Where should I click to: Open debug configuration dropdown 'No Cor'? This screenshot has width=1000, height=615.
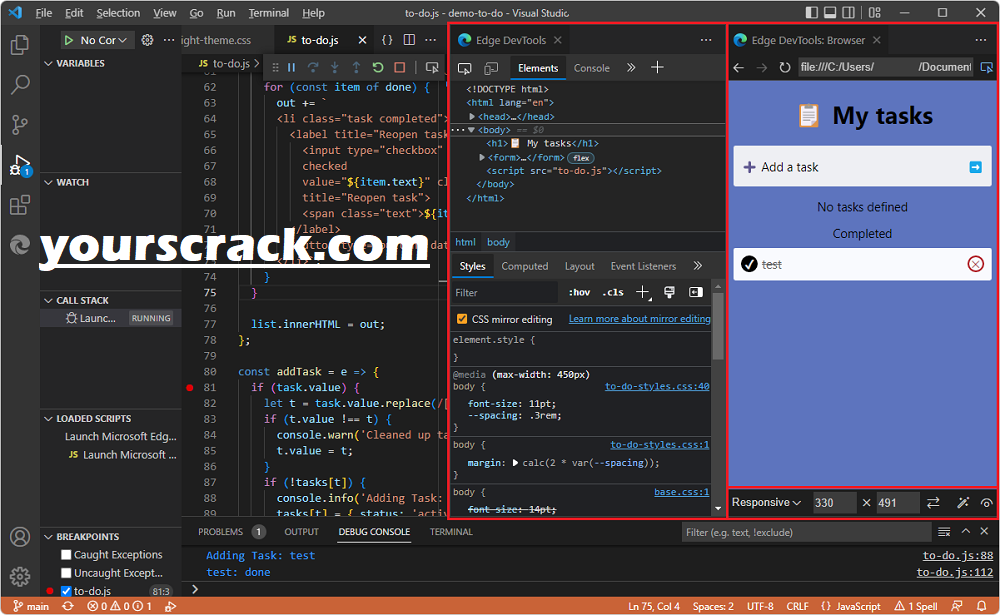click(104, 40)
